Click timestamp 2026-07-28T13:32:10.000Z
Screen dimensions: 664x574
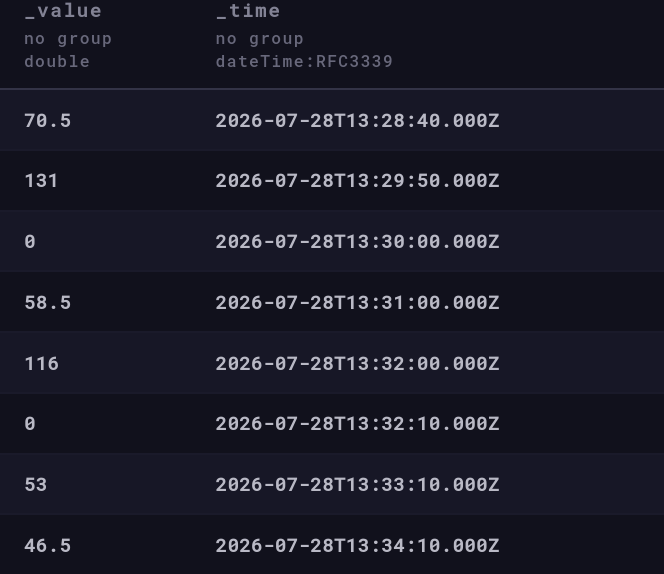357,424
